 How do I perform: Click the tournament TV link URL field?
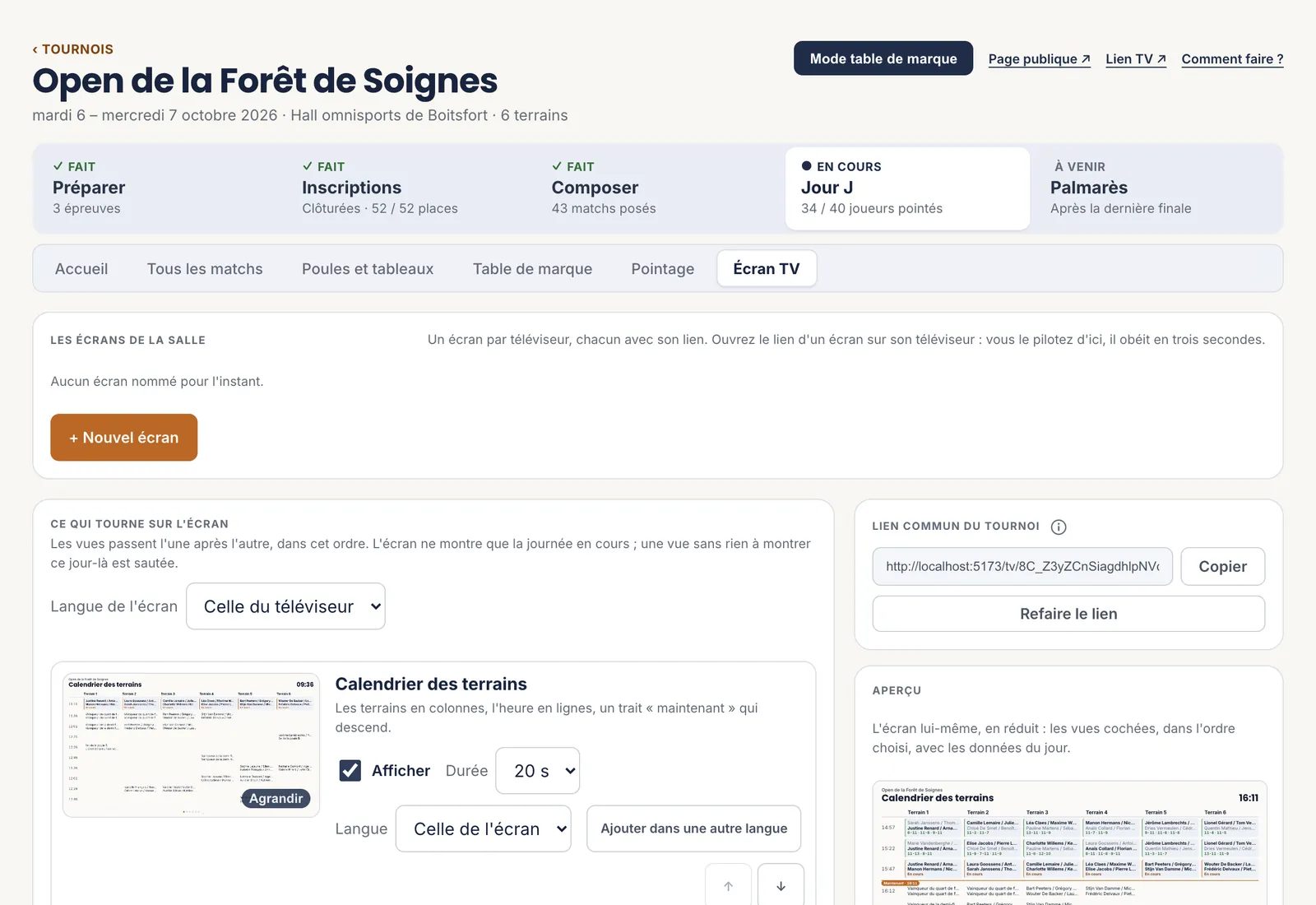(1022, 567)
